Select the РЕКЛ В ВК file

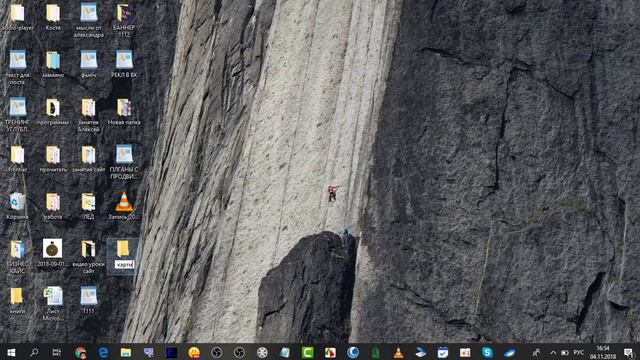(x=124, y=64)
